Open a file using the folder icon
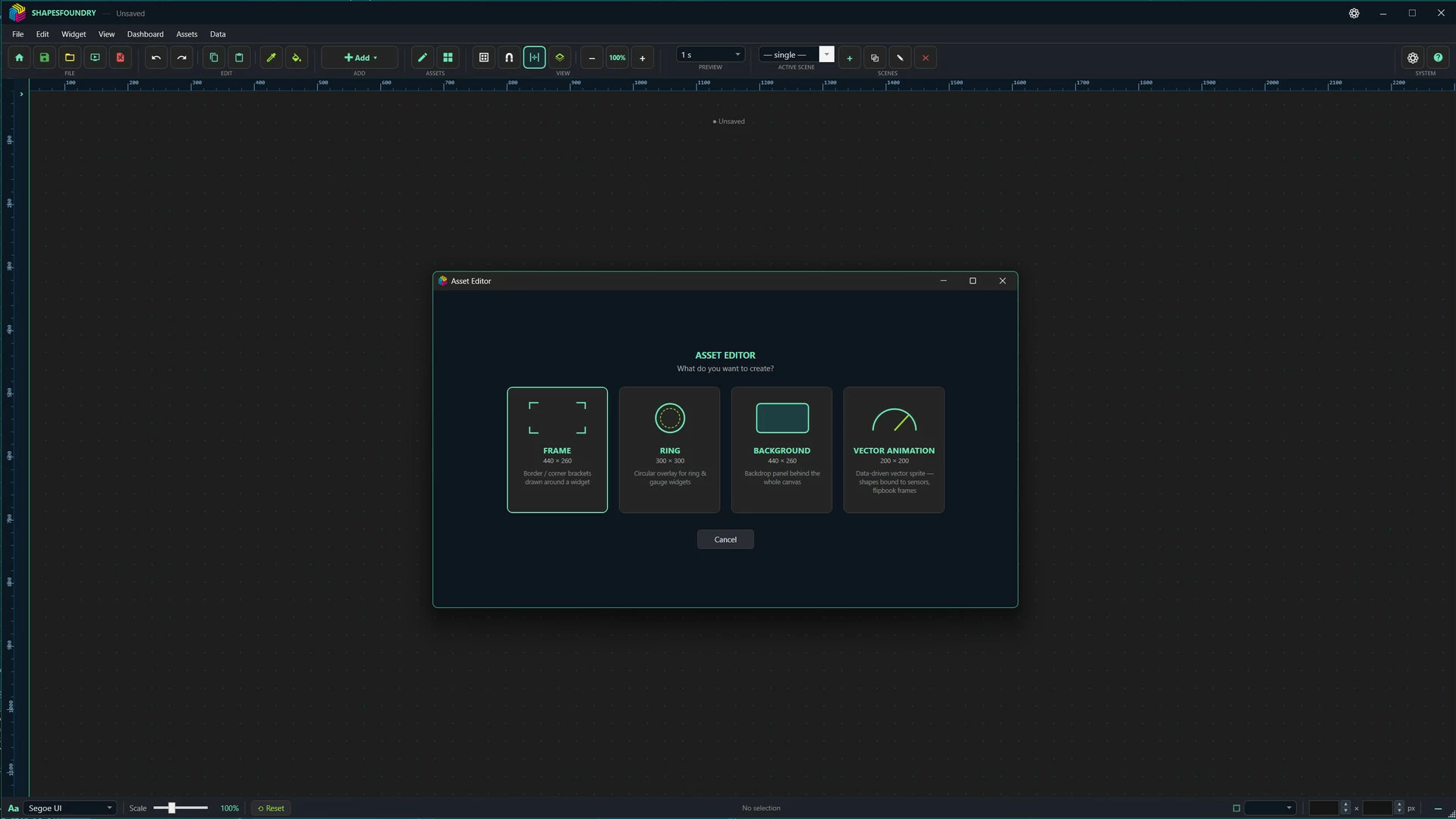 [x=70, y=58]
